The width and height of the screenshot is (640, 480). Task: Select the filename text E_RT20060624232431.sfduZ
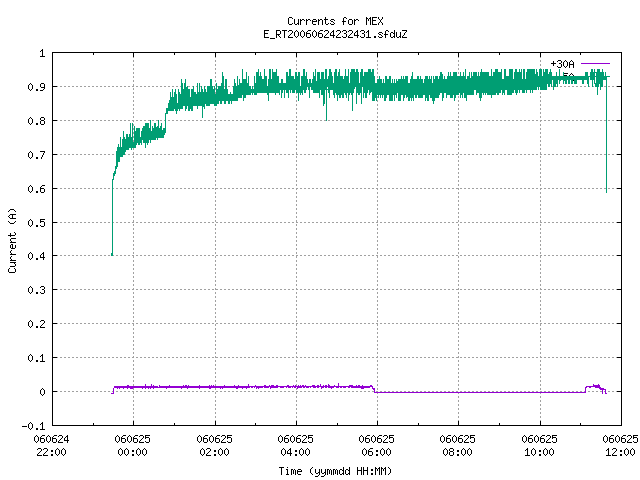(335, 34)
